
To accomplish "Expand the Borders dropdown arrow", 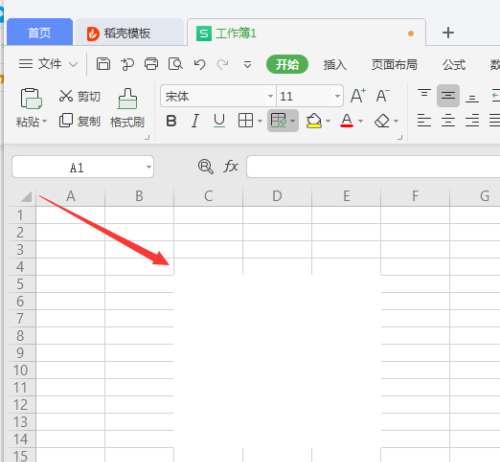I will [x=260, y=121].
